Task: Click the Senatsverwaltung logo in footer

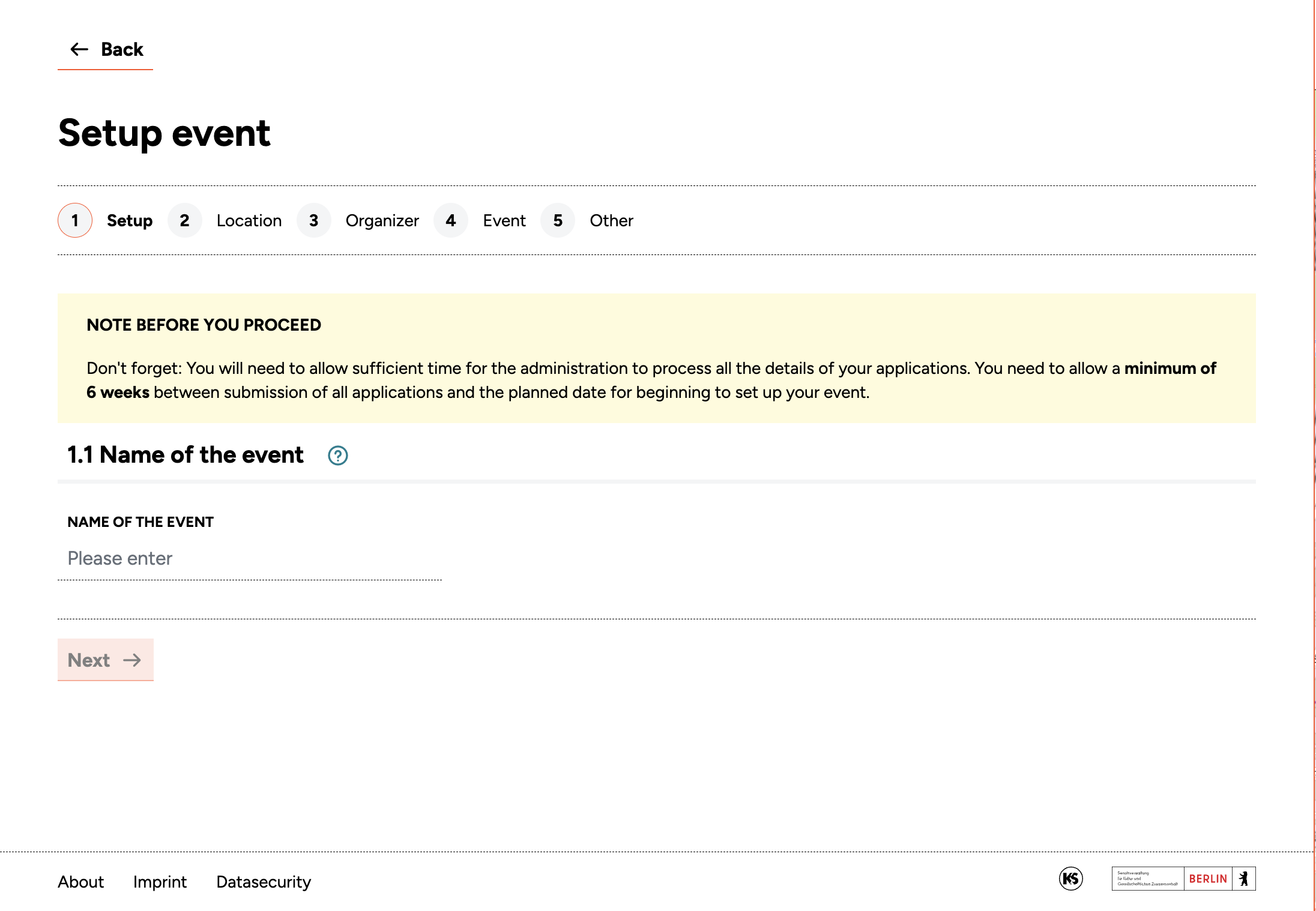Action: tap(1147, 879)
